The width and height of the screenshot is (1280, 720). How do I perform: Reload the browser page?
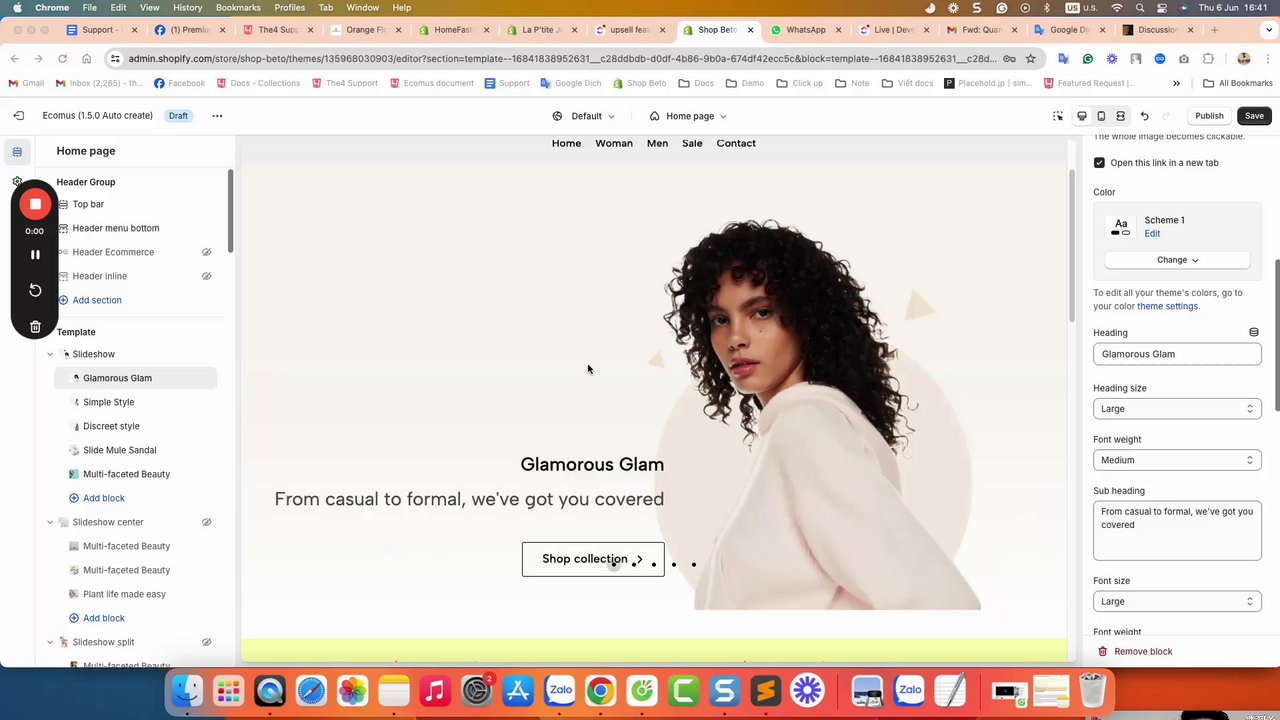[62, 58]
